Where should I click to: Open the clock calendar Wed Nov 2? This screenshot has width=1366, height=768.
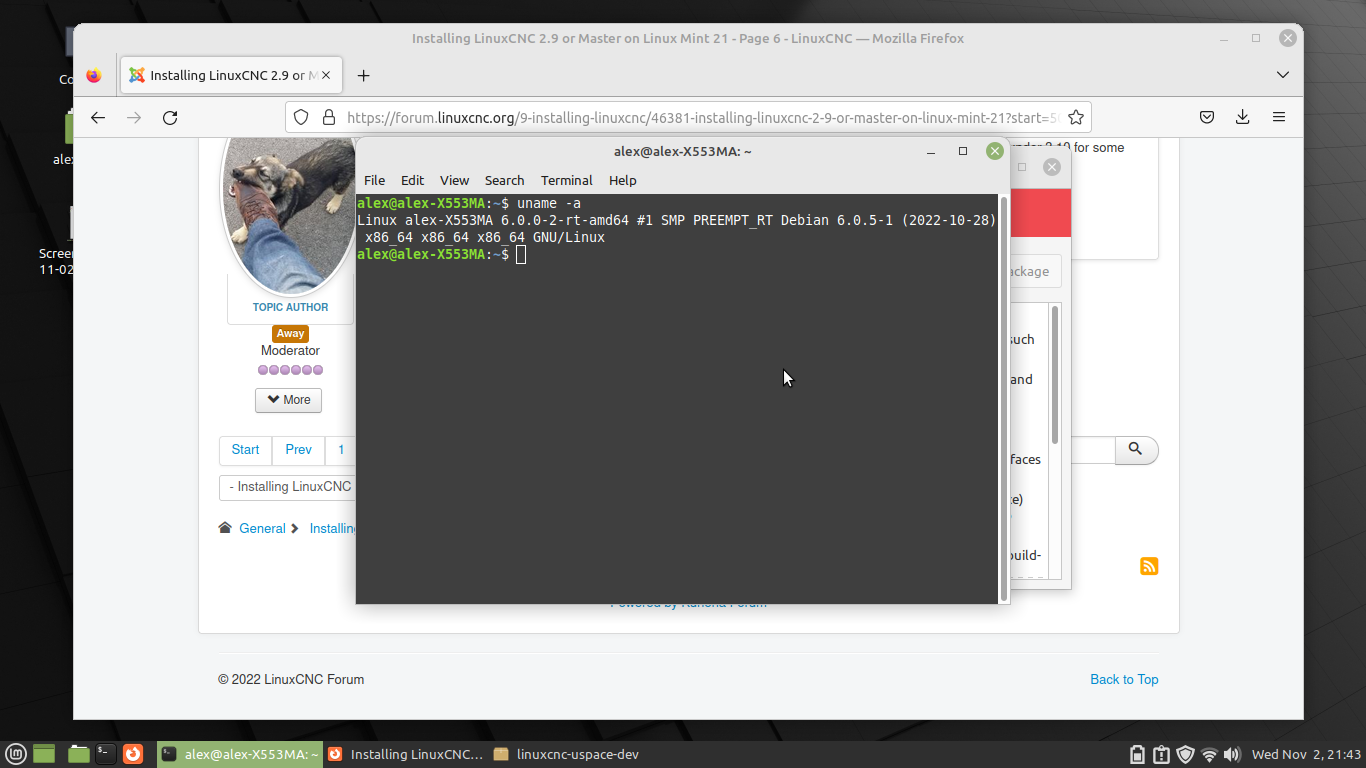(x=1306, y=754)
